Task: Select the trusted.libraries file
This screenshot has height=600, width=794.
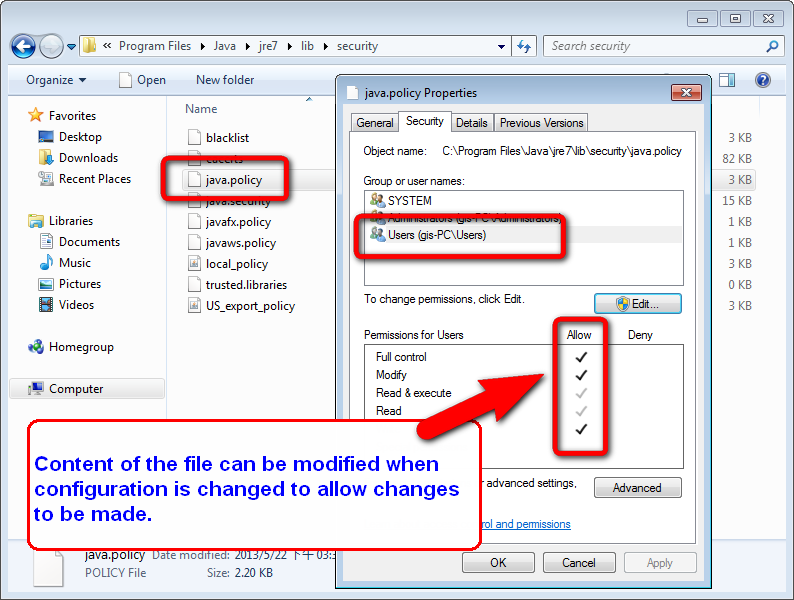Action: coord(237,285)
